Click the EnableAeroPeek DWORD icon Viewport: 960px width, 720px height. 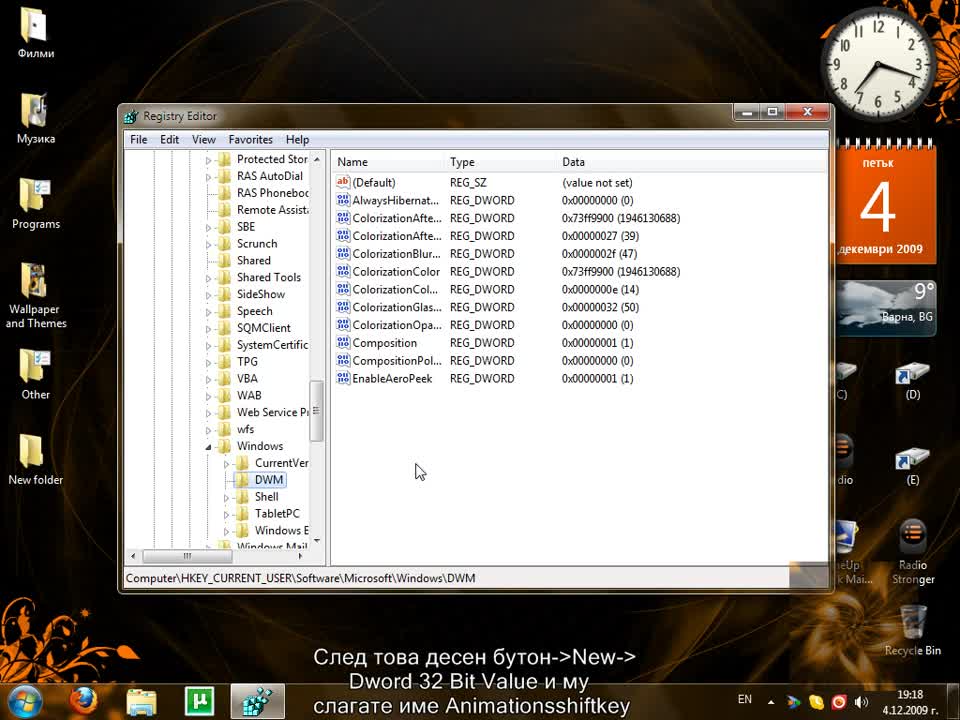coord(343,378)
